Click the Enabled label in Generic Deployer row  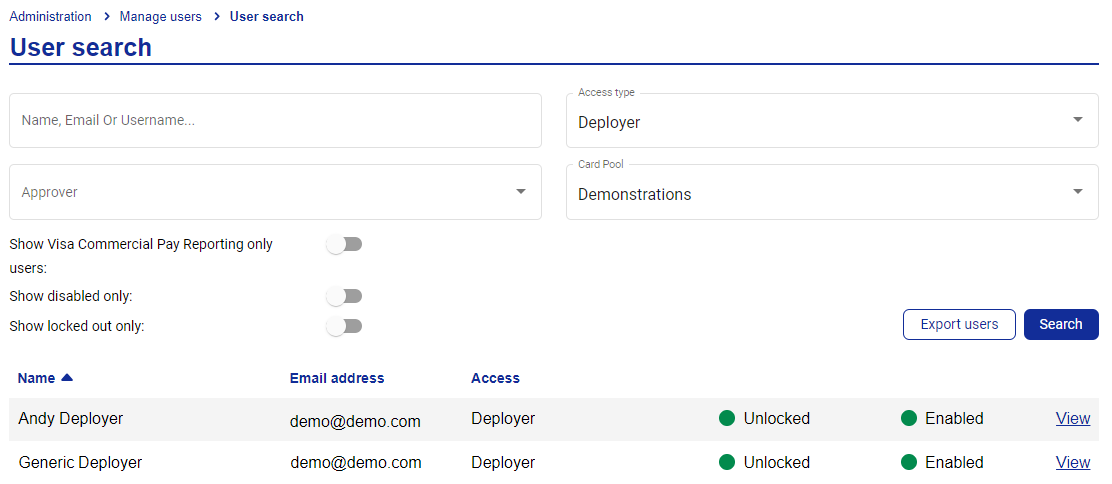coord(954,463)
